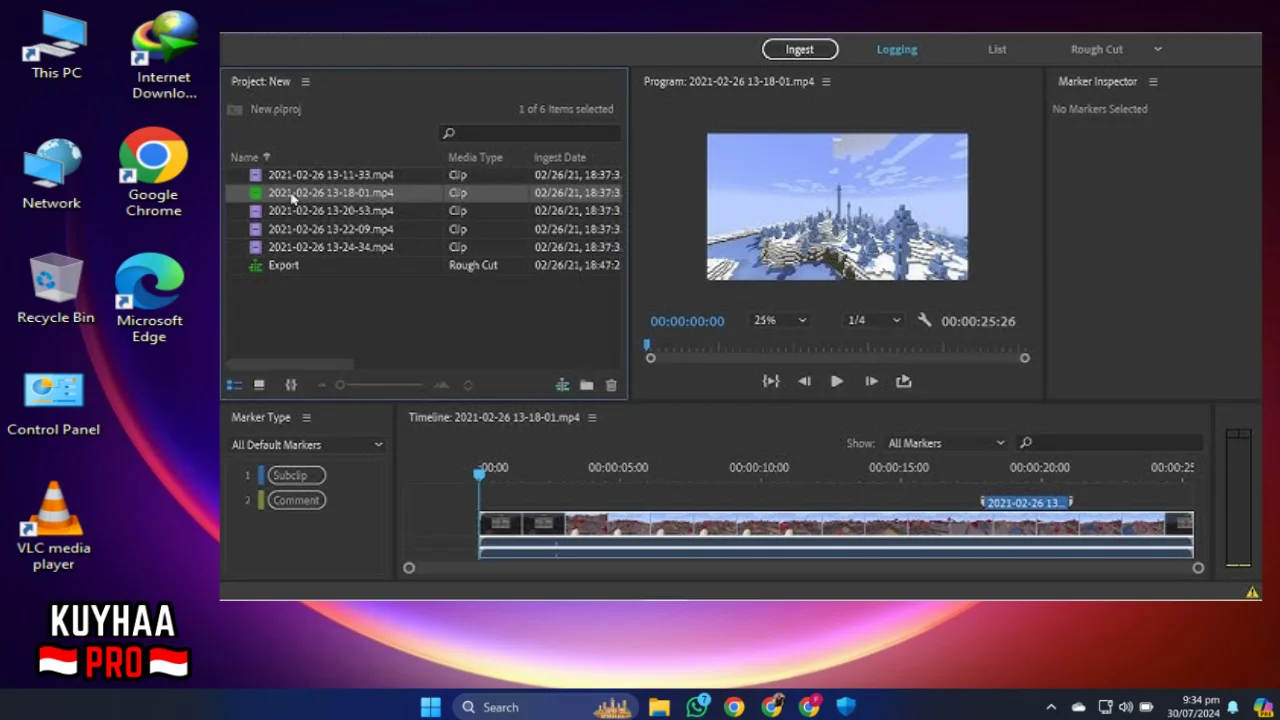
Task: Add a Subclip marker
Action: pyautogui.click(x=296, y=475)
